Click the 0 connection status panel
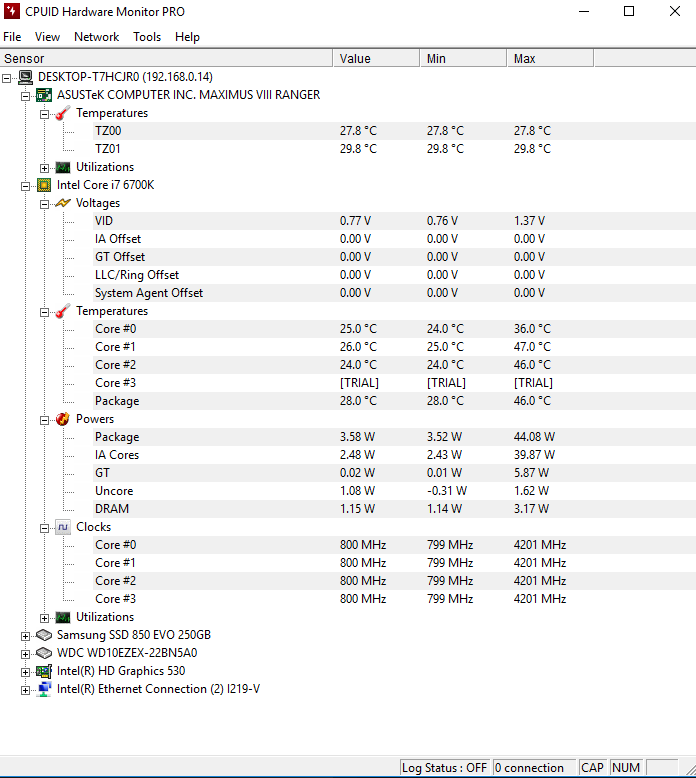 point(534,768)
